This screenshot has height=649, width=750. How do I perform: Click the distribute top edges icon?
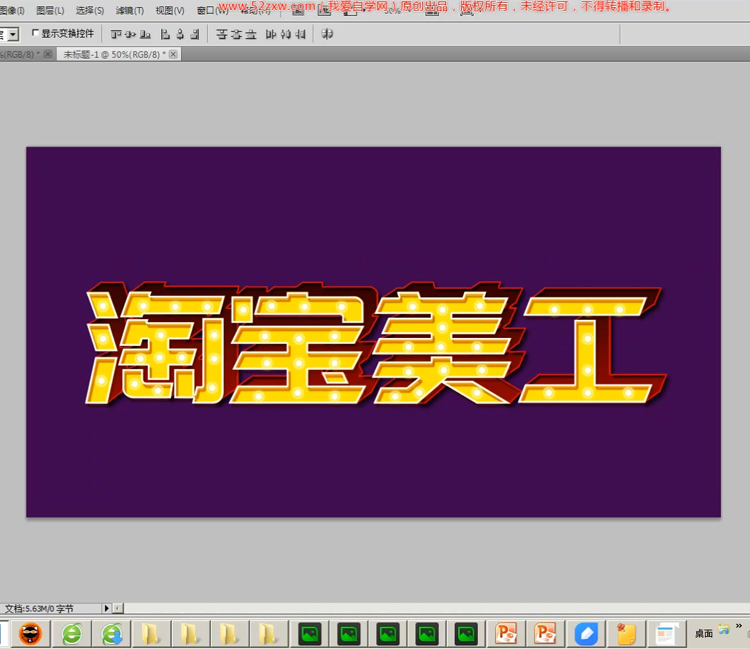pos(221,34)
